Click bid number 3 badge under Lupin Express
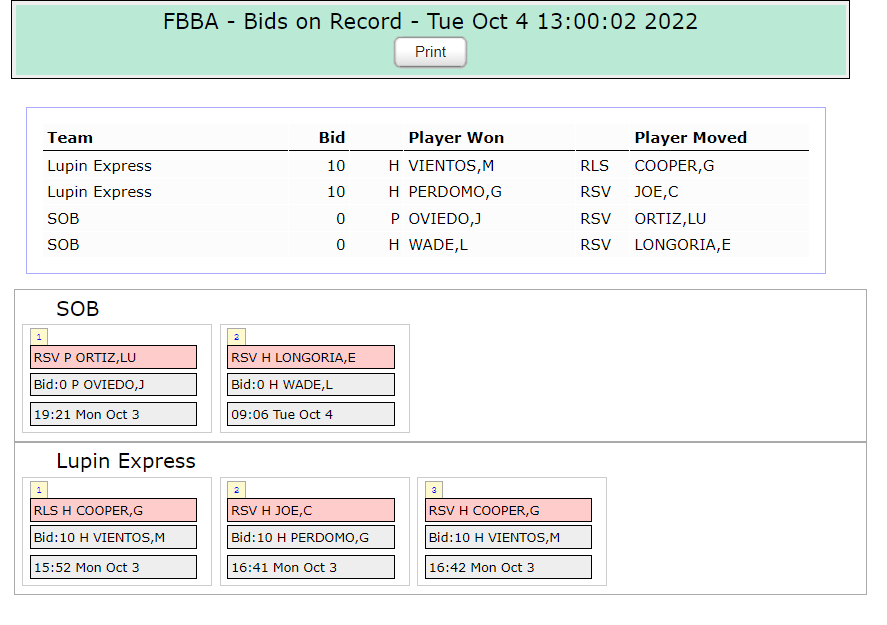 (434, 490)
